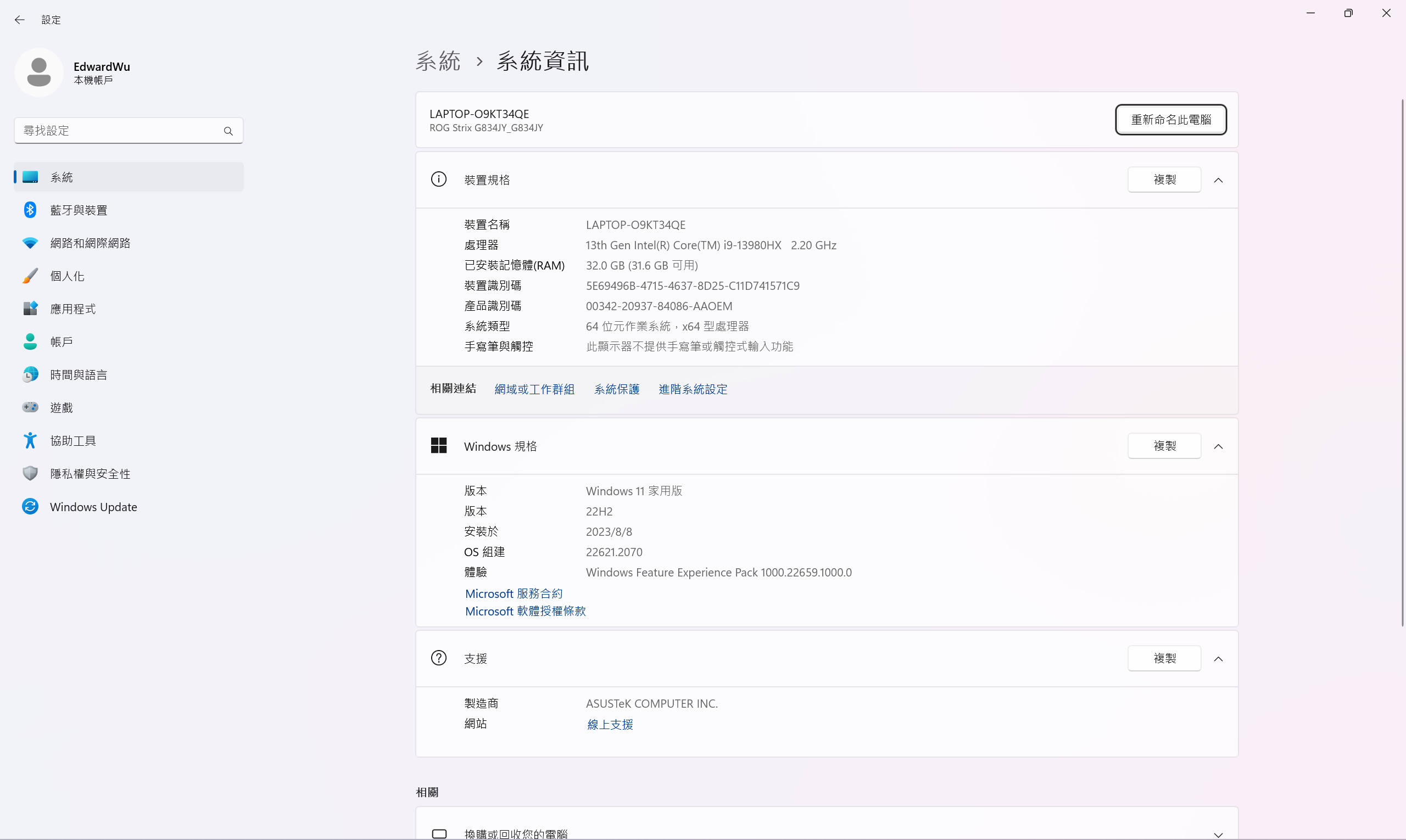Screen dimensions: 1406x840
Task: Click the paintbrush icon for 個人化
Action: [30, 276]
